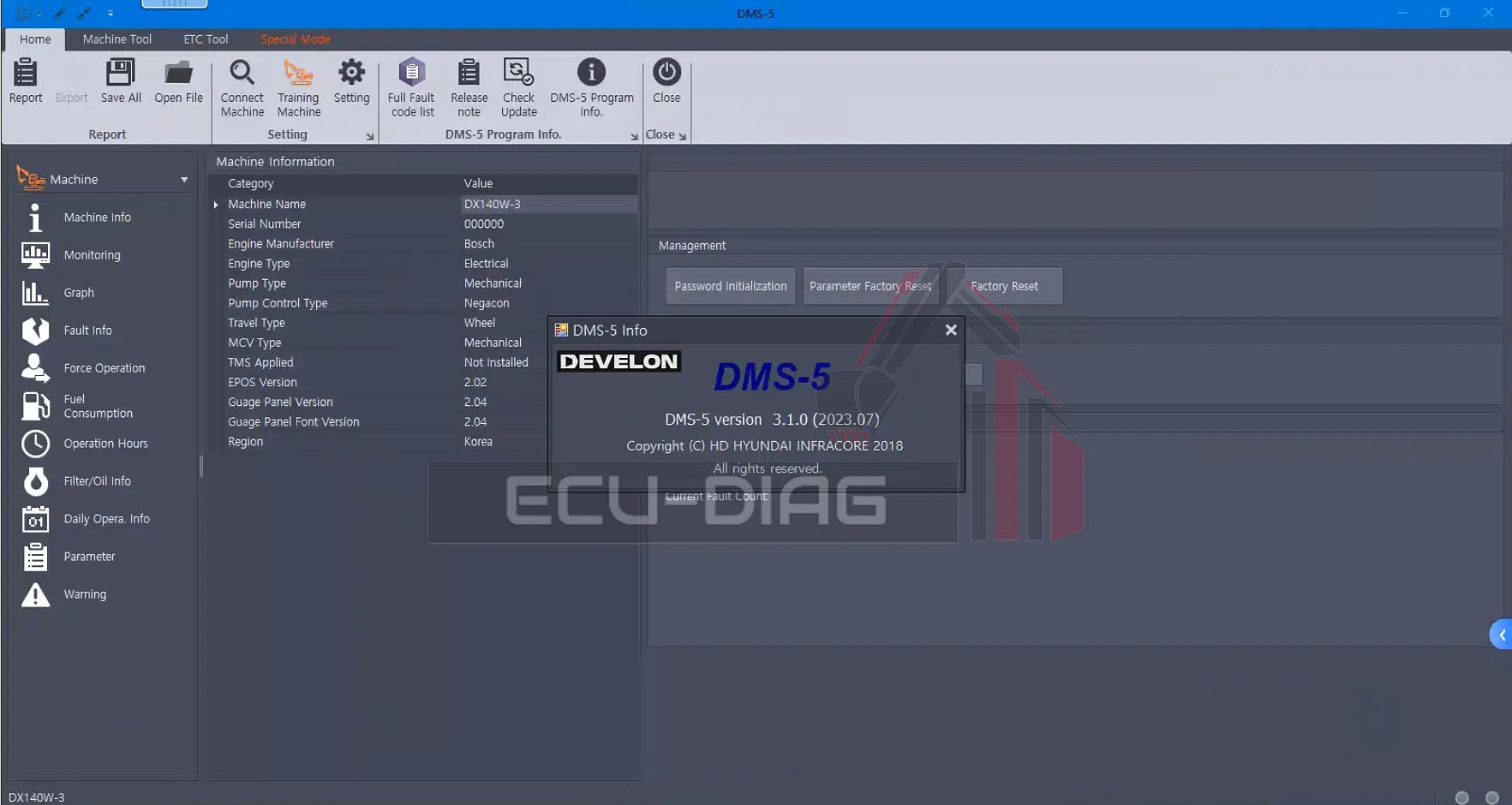Select the MCV Type row
The height and width of the screenshot is (805, 1512).
(x=425, y=343)
